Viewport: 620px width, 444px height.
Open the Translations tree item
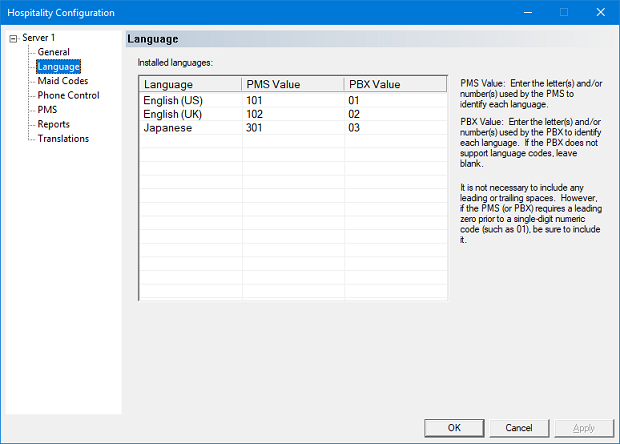pyautogui.click(x=63, y=139)
